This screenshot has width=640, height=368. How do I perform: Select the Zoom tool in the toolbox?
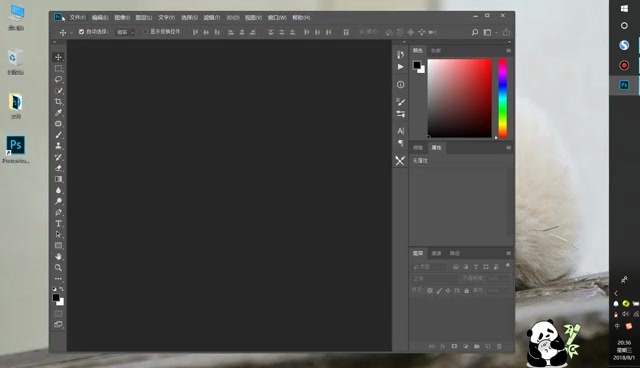[58, 268]
